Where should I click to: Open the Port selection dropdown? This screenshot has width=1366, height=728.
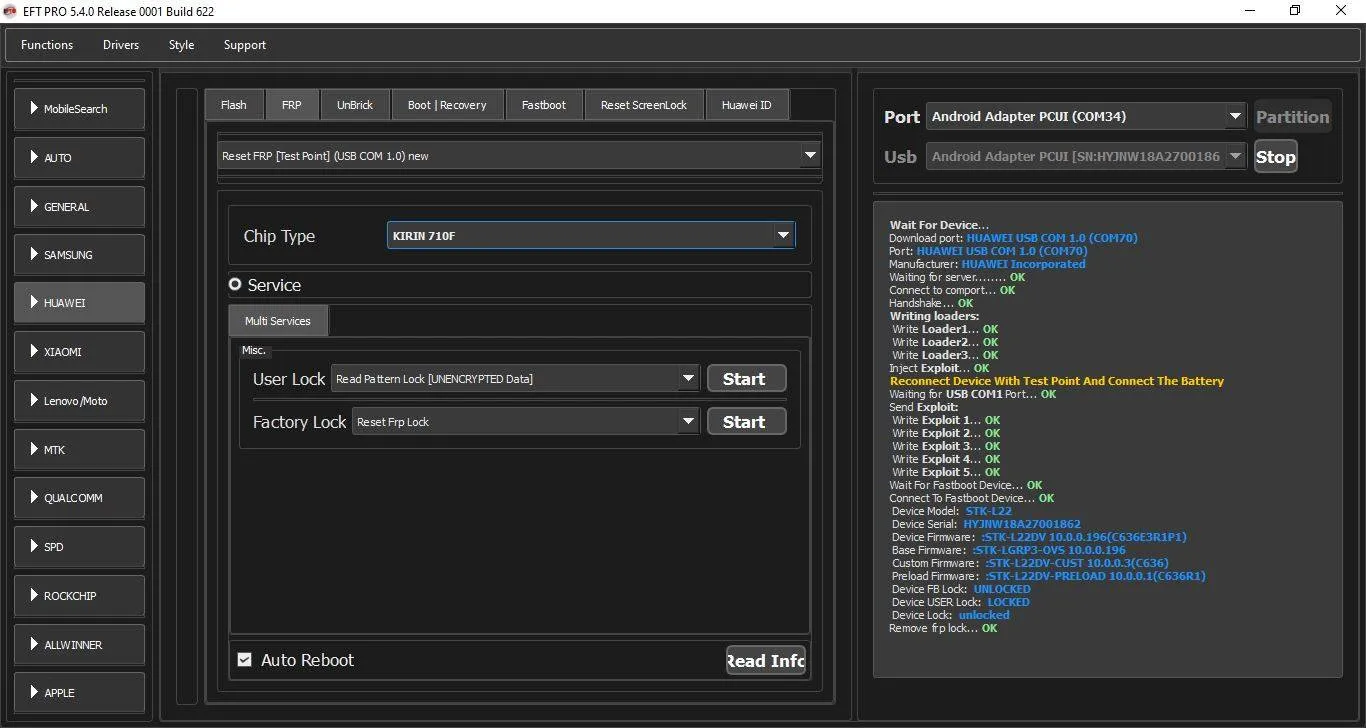click(1235, 117)
